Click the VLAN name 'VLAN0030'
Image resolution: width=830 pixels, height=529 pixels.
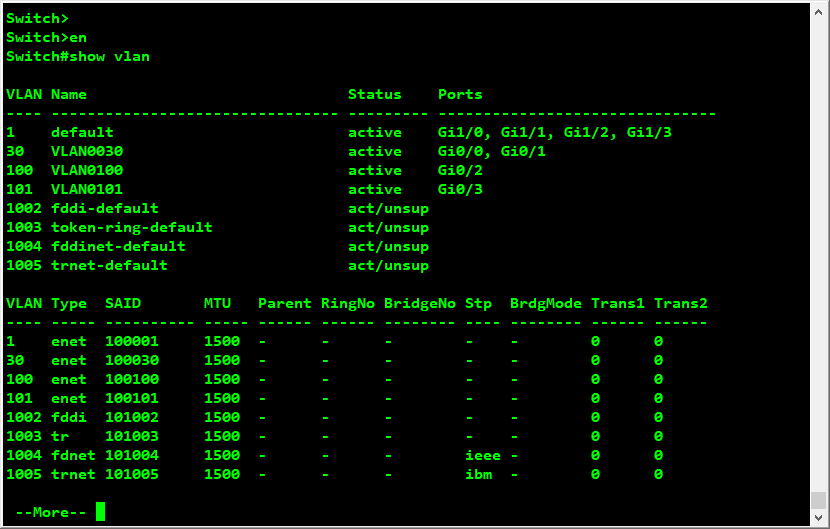pyautogui.click(x=87, y=151)
